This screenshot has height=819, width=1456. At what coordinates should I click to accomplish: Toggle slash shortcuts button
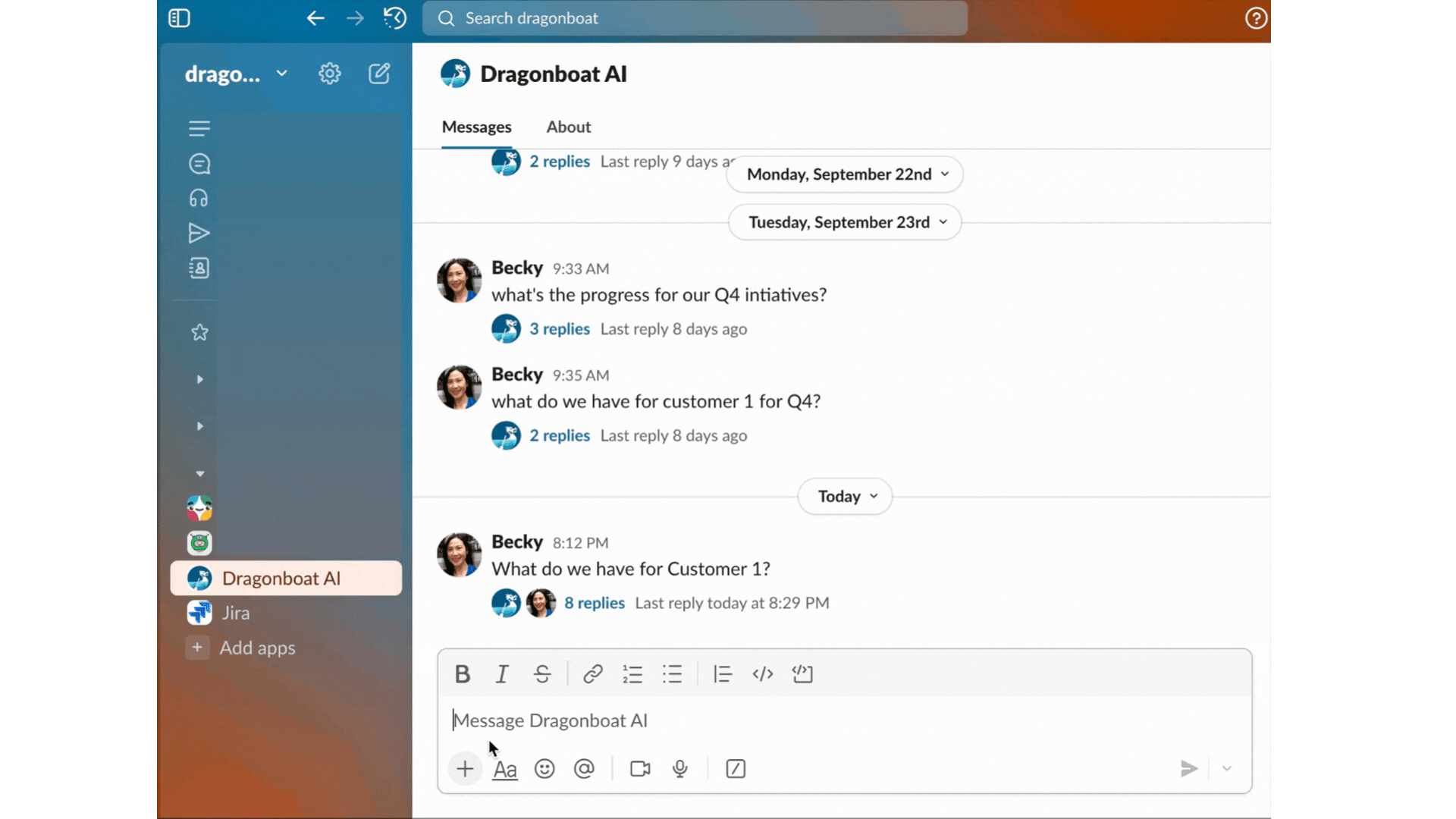(736, 769)
